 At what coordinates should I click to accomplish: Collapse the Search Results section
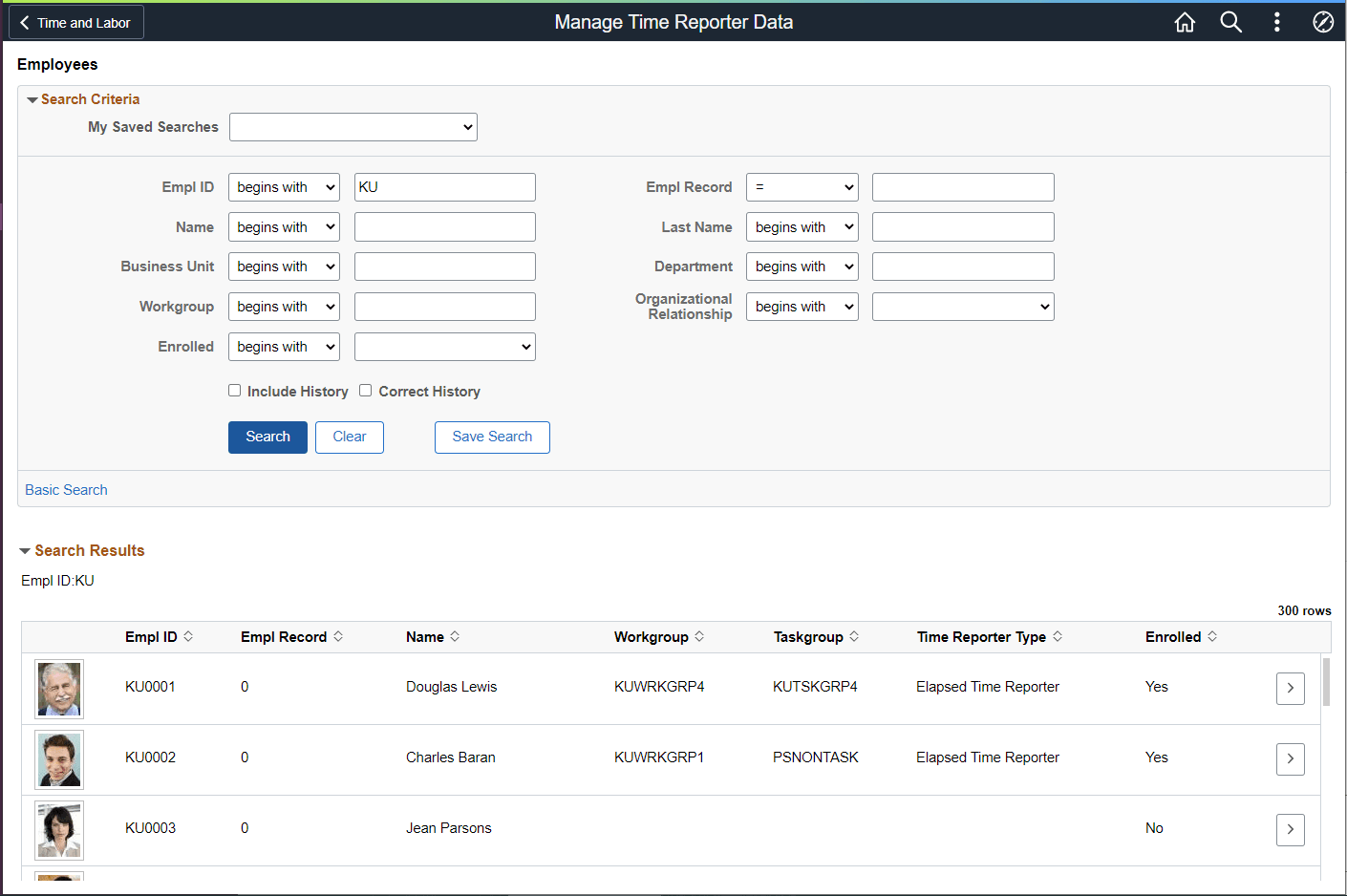[x=23, y=550]
